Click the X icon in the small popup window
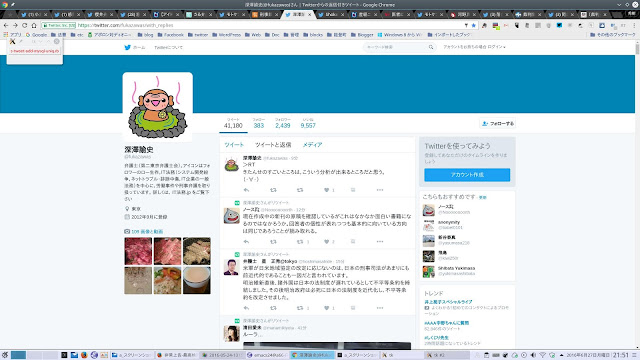The image size is (640, 360). point(12,41)
